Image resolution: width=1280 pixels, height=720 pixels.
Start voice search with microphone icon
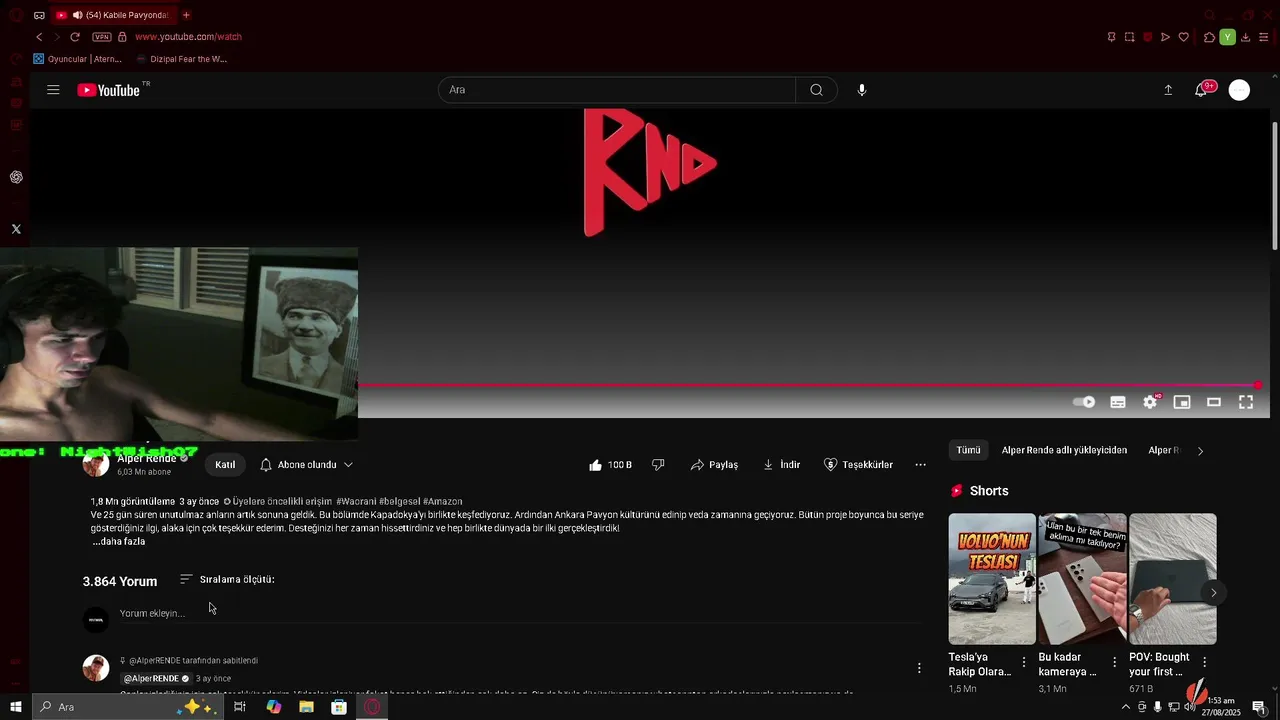862,90
